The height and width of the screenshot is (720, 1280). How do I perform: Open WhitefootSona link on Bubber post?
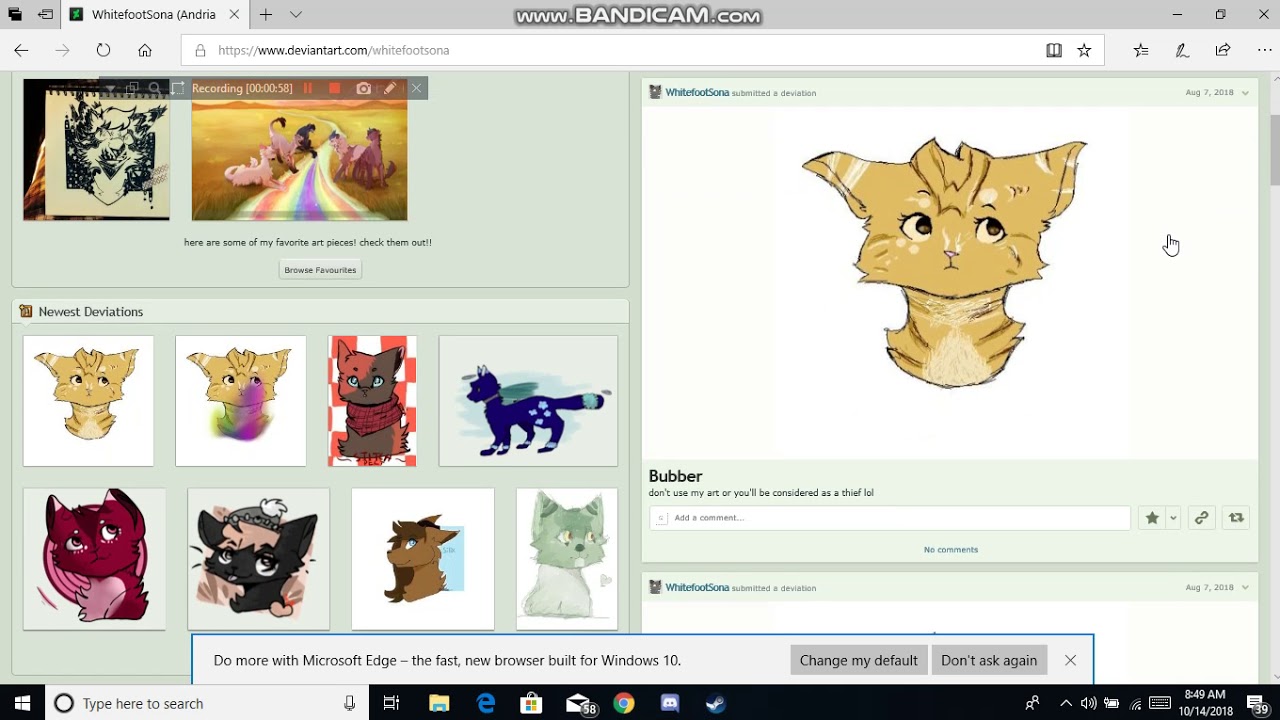click(x=697, y=92)
